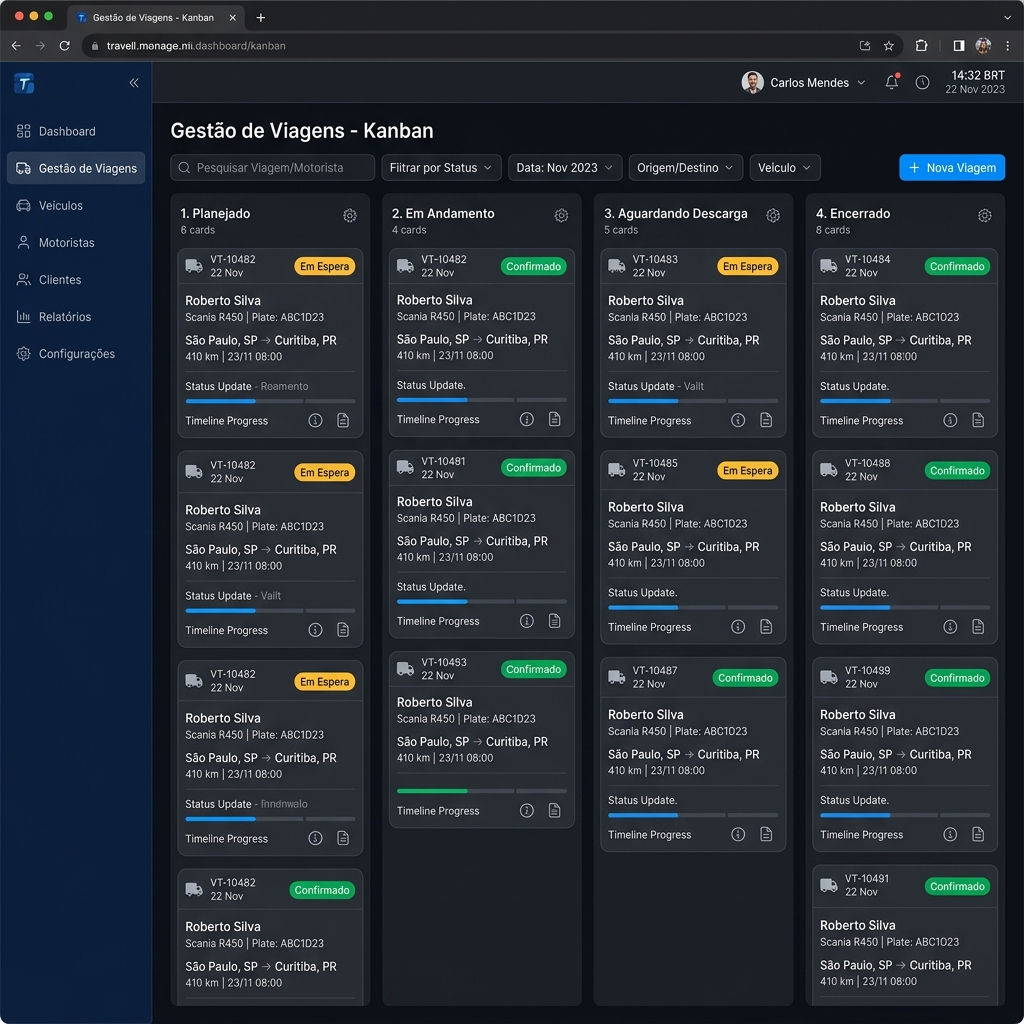1024x1024 pixels.
Task: Click info icon on VT-10485 card
Action: pyautogui.click(x=738, y=626)
